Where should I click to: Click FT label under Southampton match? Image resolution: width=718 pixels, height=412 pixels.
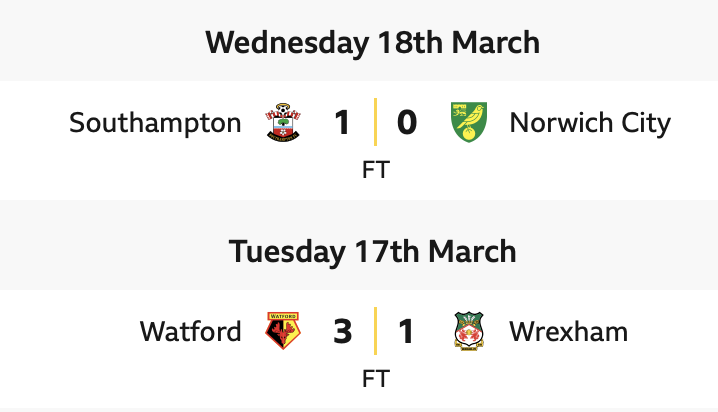375,170
